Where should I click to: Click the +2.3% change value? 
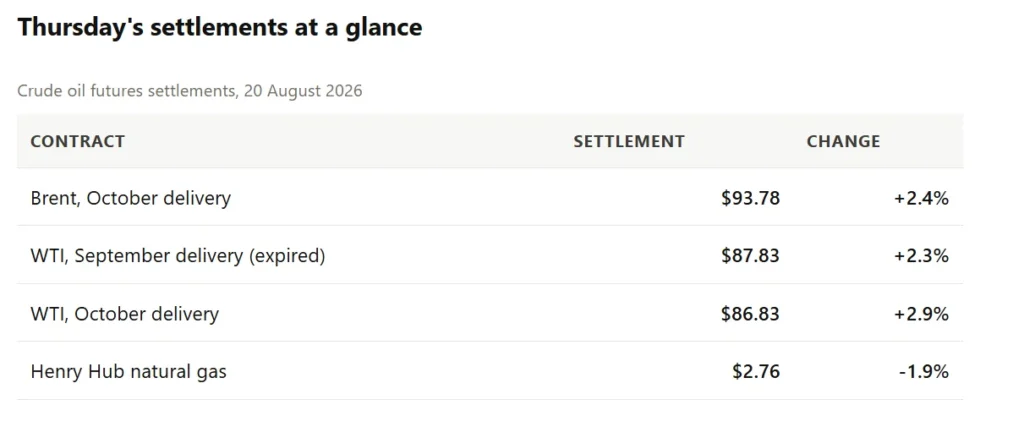point(921,256)
